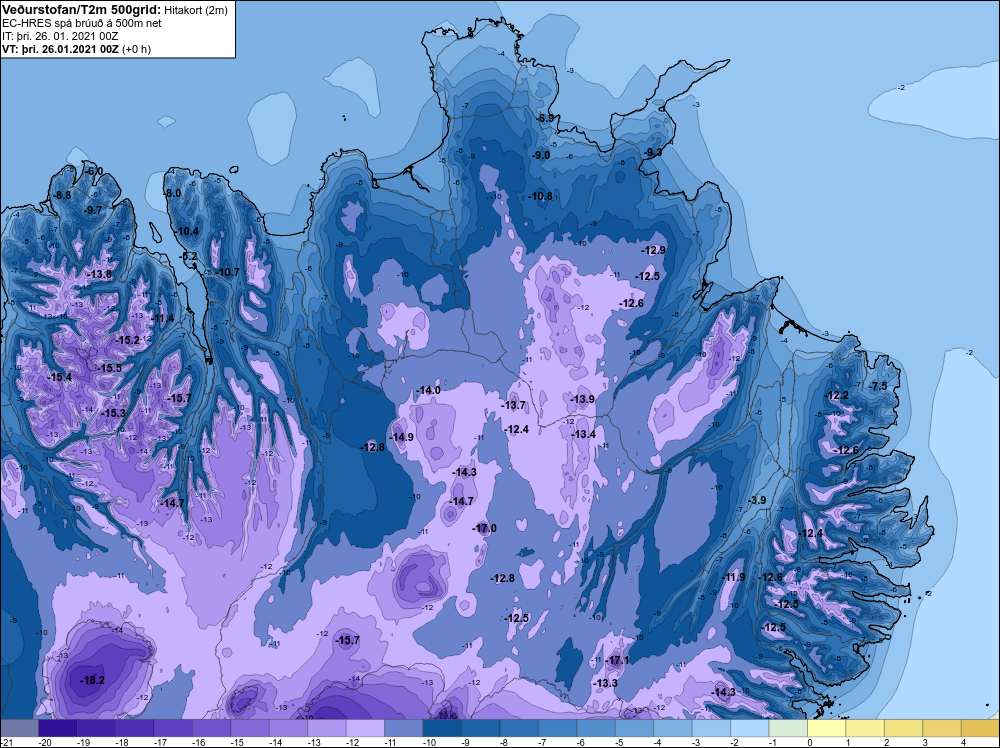Click the -15.3 temperature value
The image size is (1000, 748).
point(113,413)
